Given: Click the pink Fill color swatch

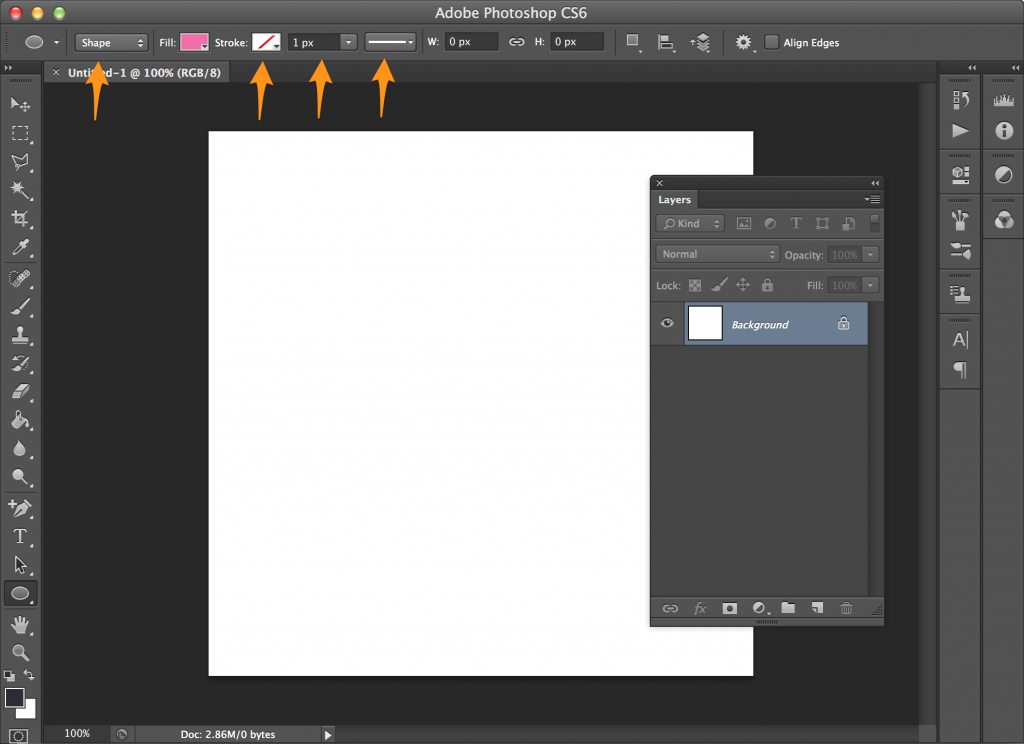Looking at the screenshot, I should [193, 42].
